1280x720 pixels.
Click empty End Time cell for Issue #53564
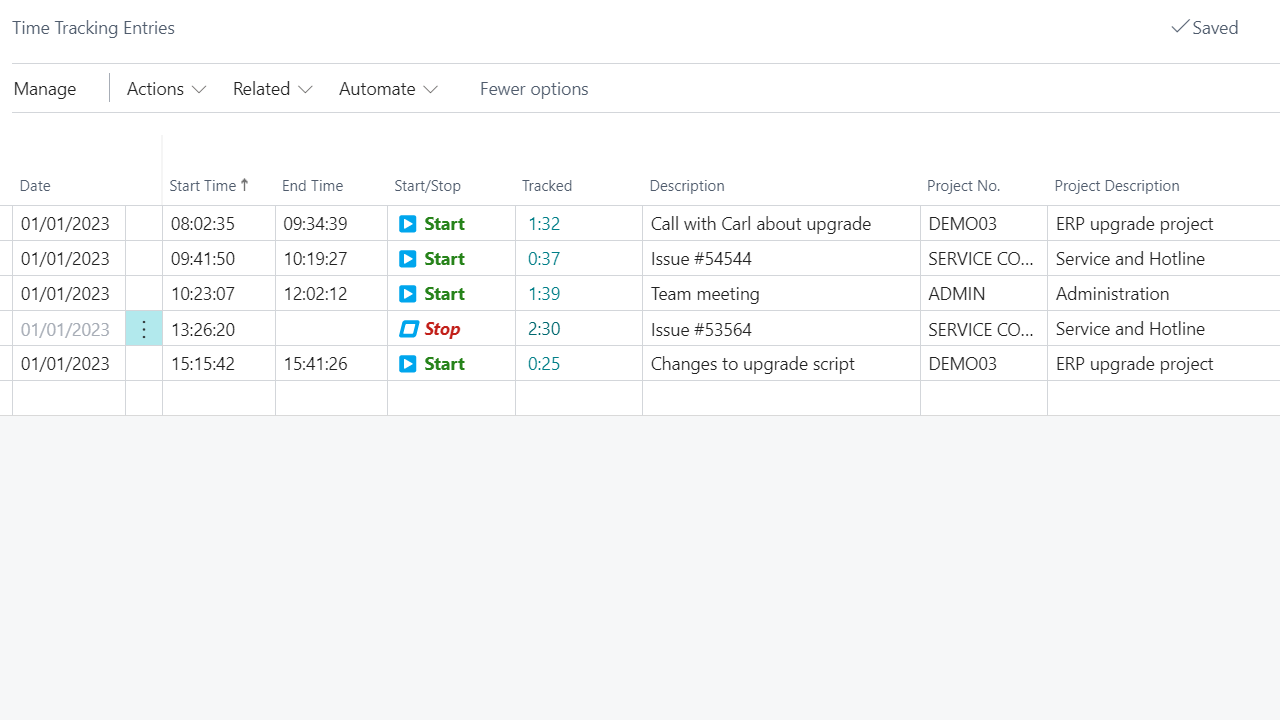click(x=331, y=329)
